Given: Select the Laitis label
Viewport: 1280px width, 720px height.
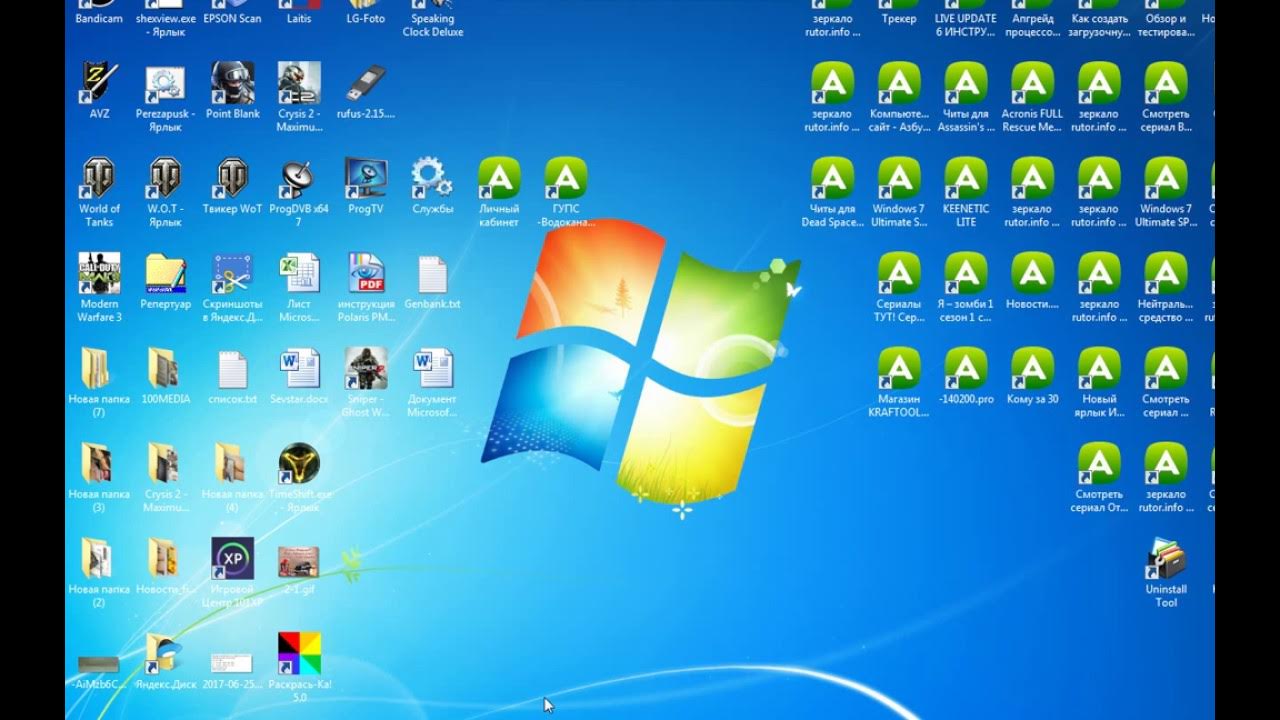Looking at the screenshot, I should tap(299, 18).
